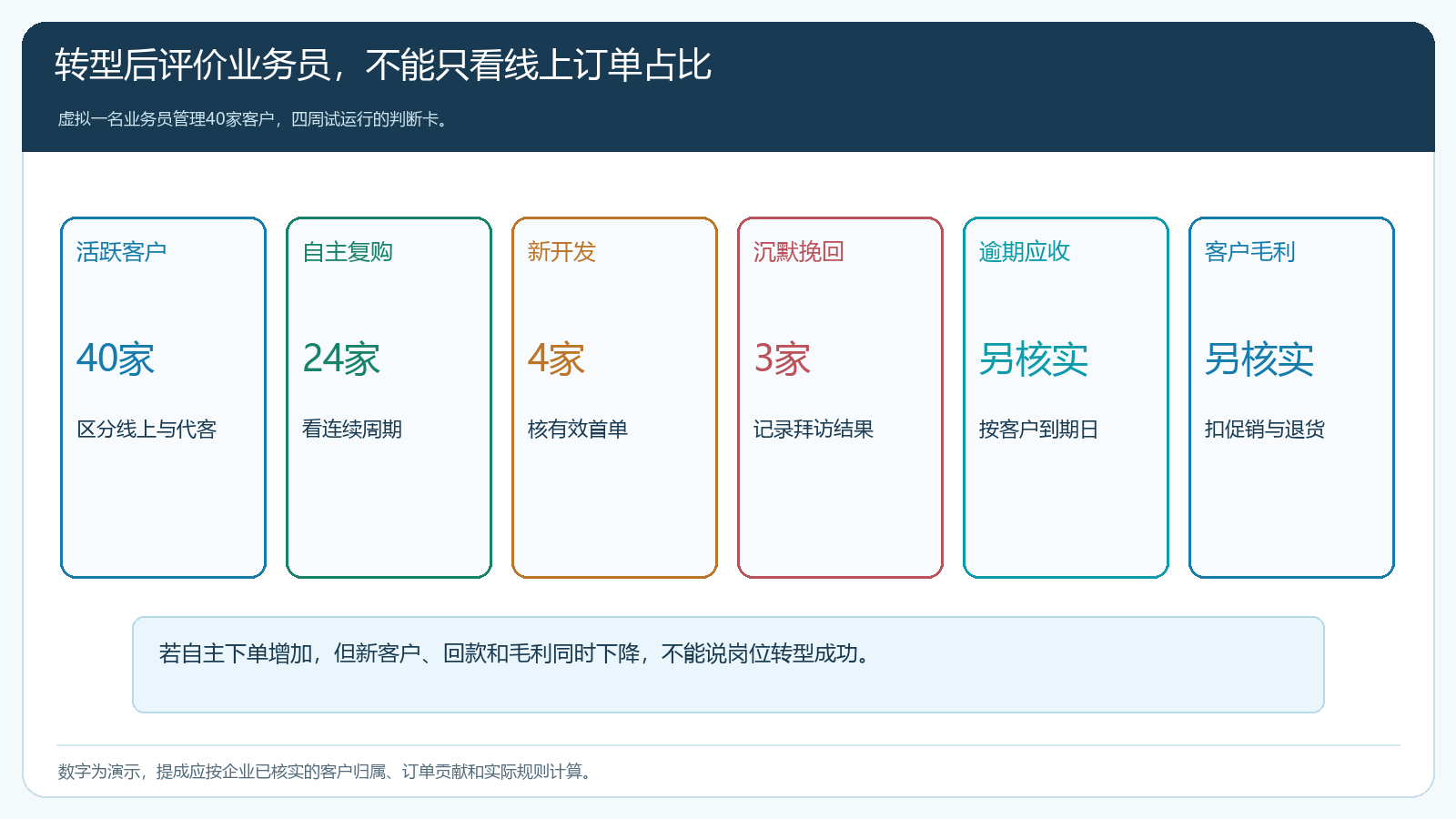The image size is (1456, 819).
Task: Click the 区分线上与代客 note
Action: [x=147, y=430]
